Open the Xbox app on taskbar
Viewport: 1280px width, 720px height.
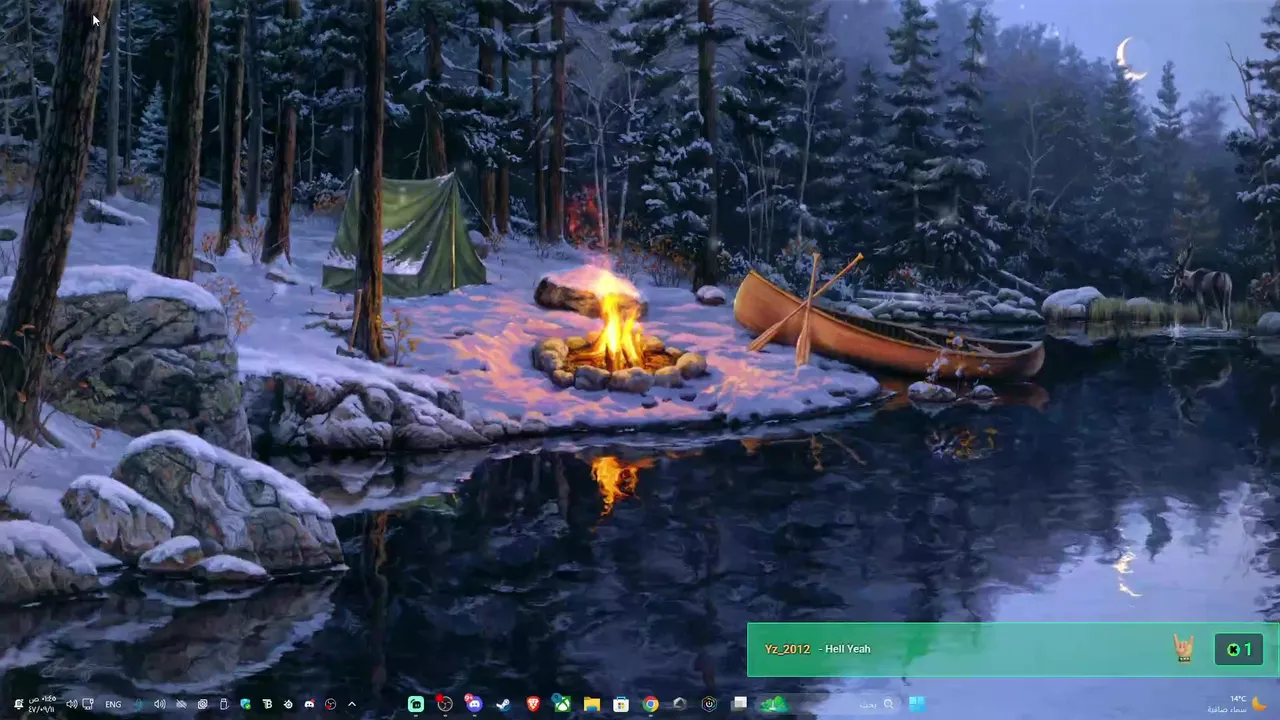click(x=562, y=704)
